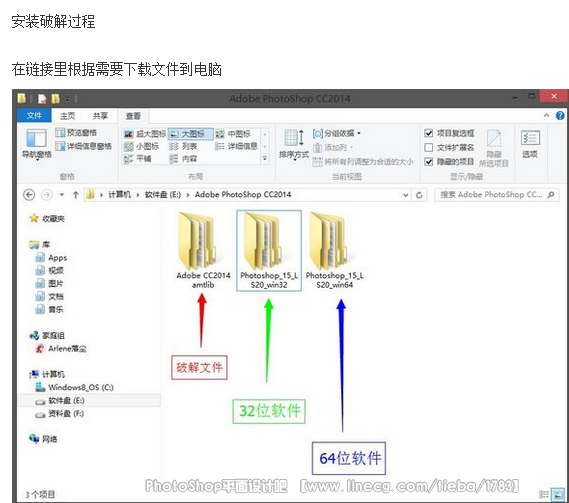Click the 隐藏所选项目 button
This screenshot has width=569, height=503.
pos(494,148)
